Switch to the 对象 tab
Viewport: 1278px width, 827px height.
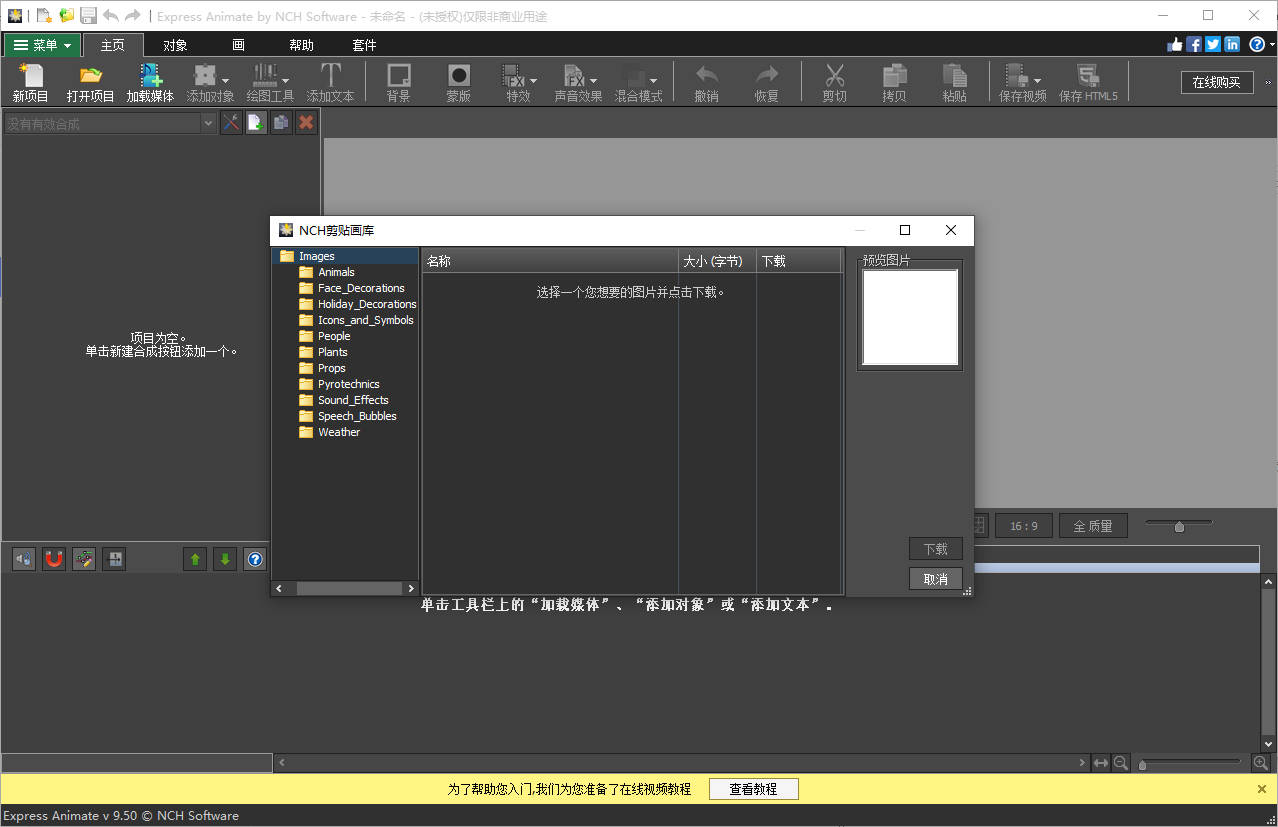click(175, 45)
